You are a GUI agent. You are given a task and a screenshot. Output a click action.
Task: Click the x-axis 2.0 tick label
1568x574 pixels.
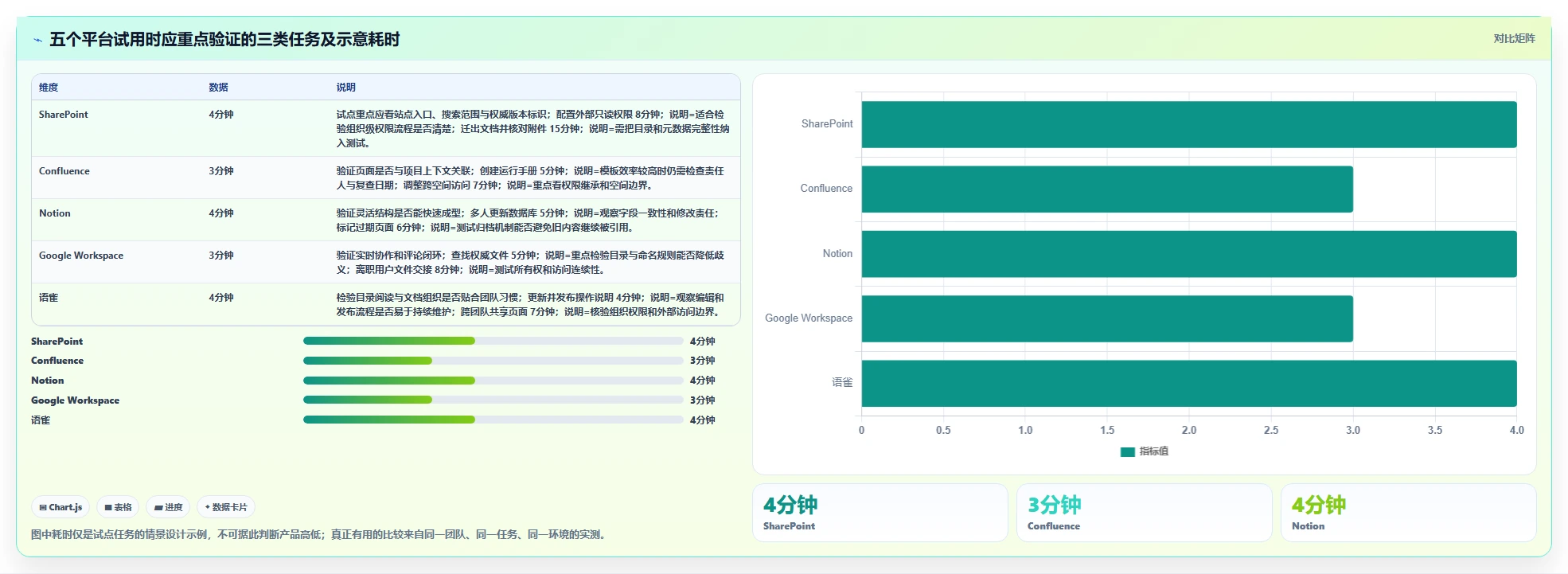point(1189,430)
